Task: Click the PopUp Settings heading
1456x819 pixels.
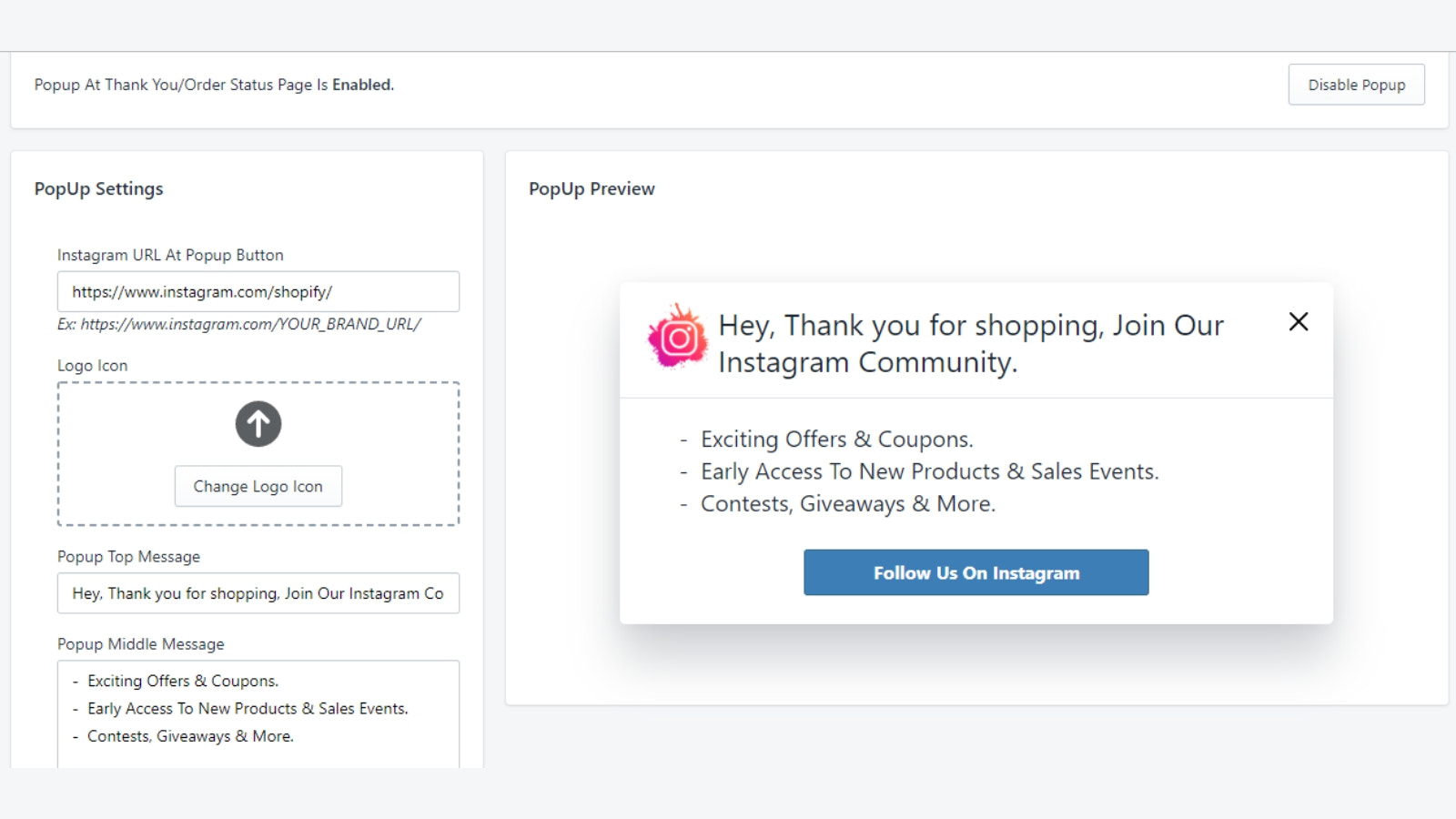Action: pos(99,188)
